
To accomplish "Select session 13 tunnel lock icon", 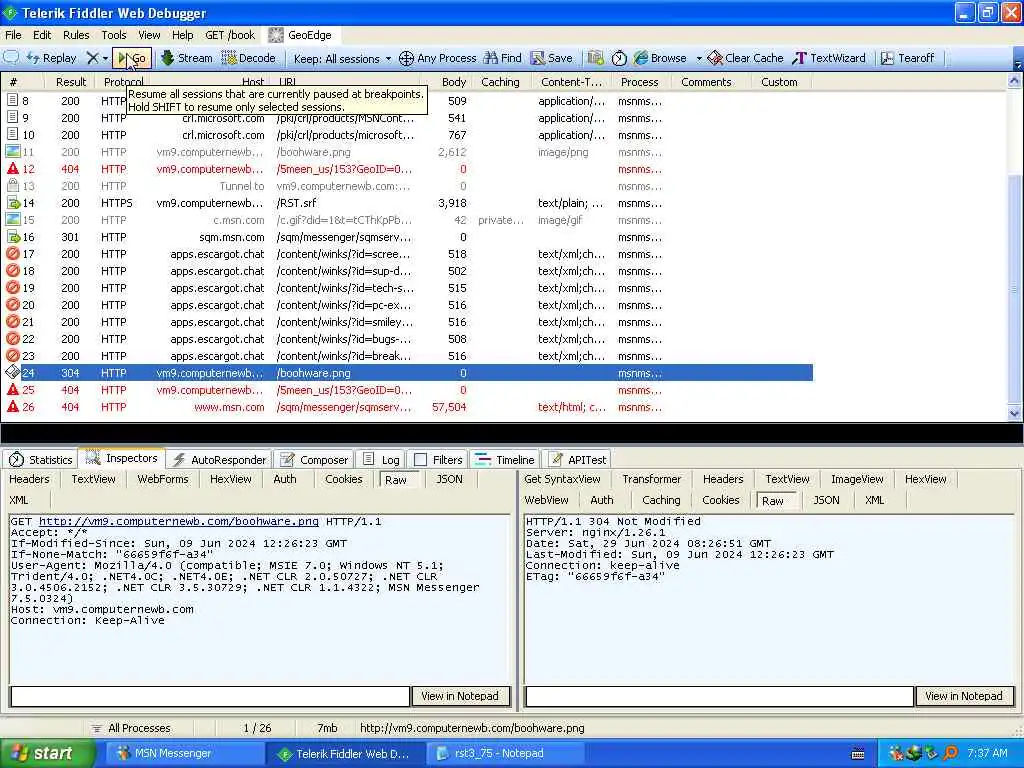I will click(12, 185).
